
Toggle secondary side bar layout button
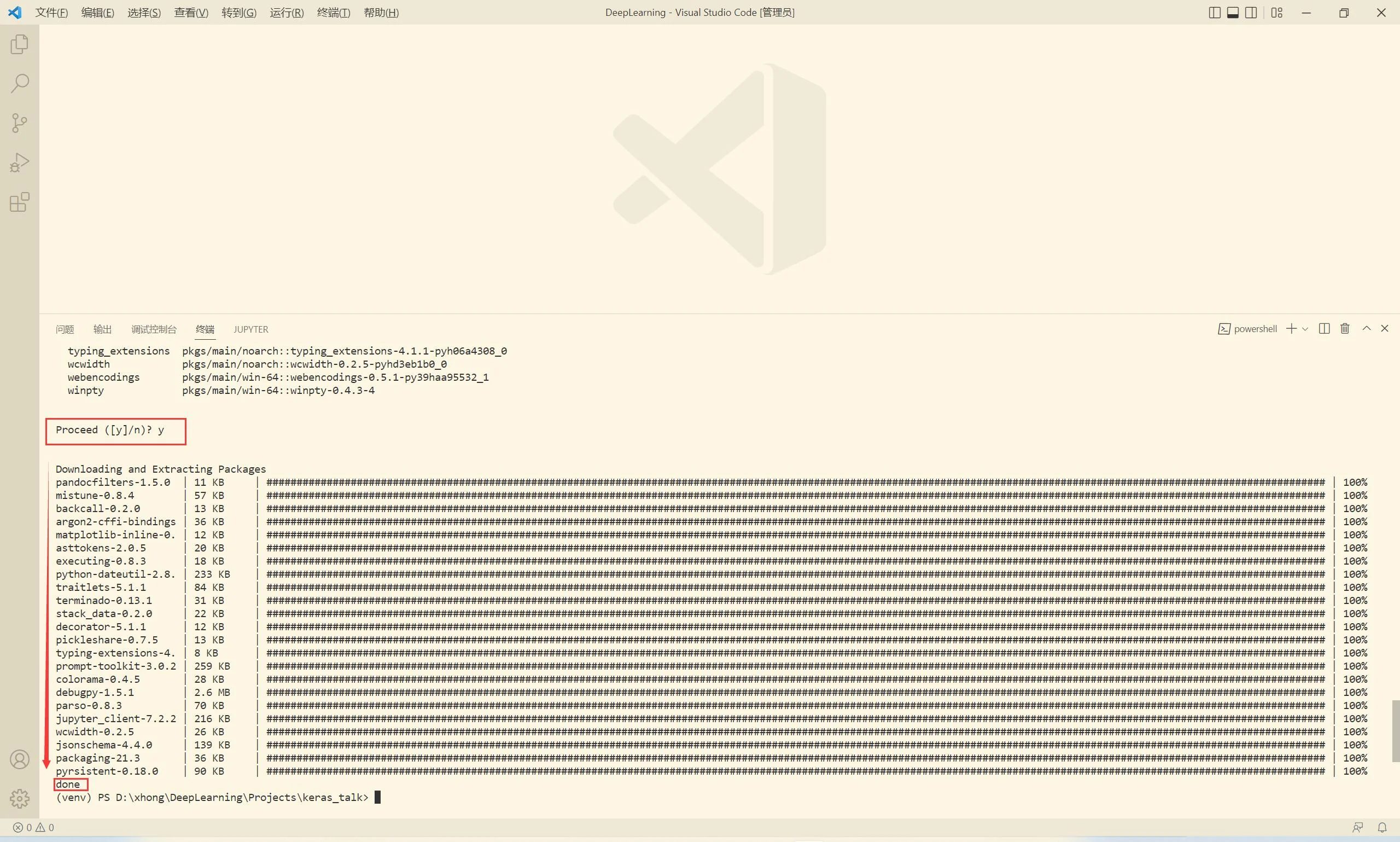[1250, 13]
